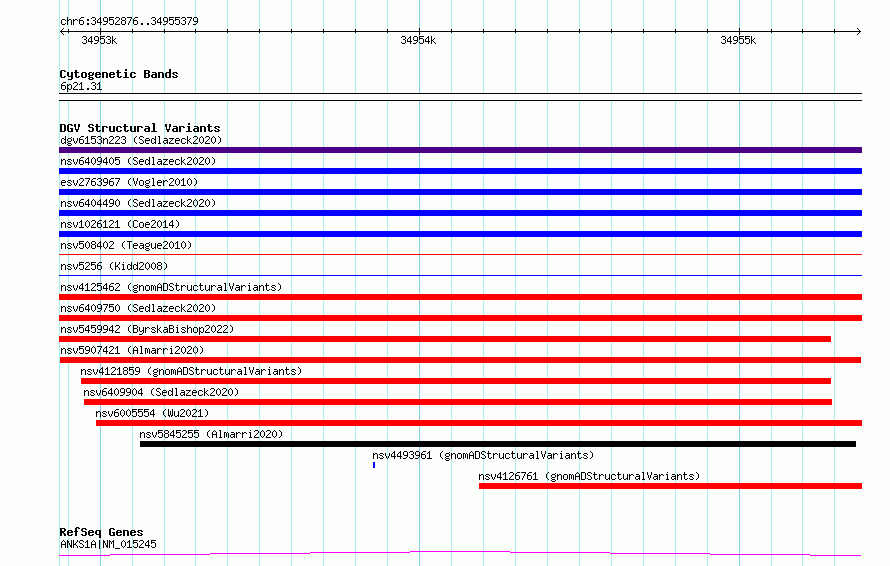Click the right arrowhead of the ruler
The width and height of the screenshot is (890, 566).
click(859, 32)
